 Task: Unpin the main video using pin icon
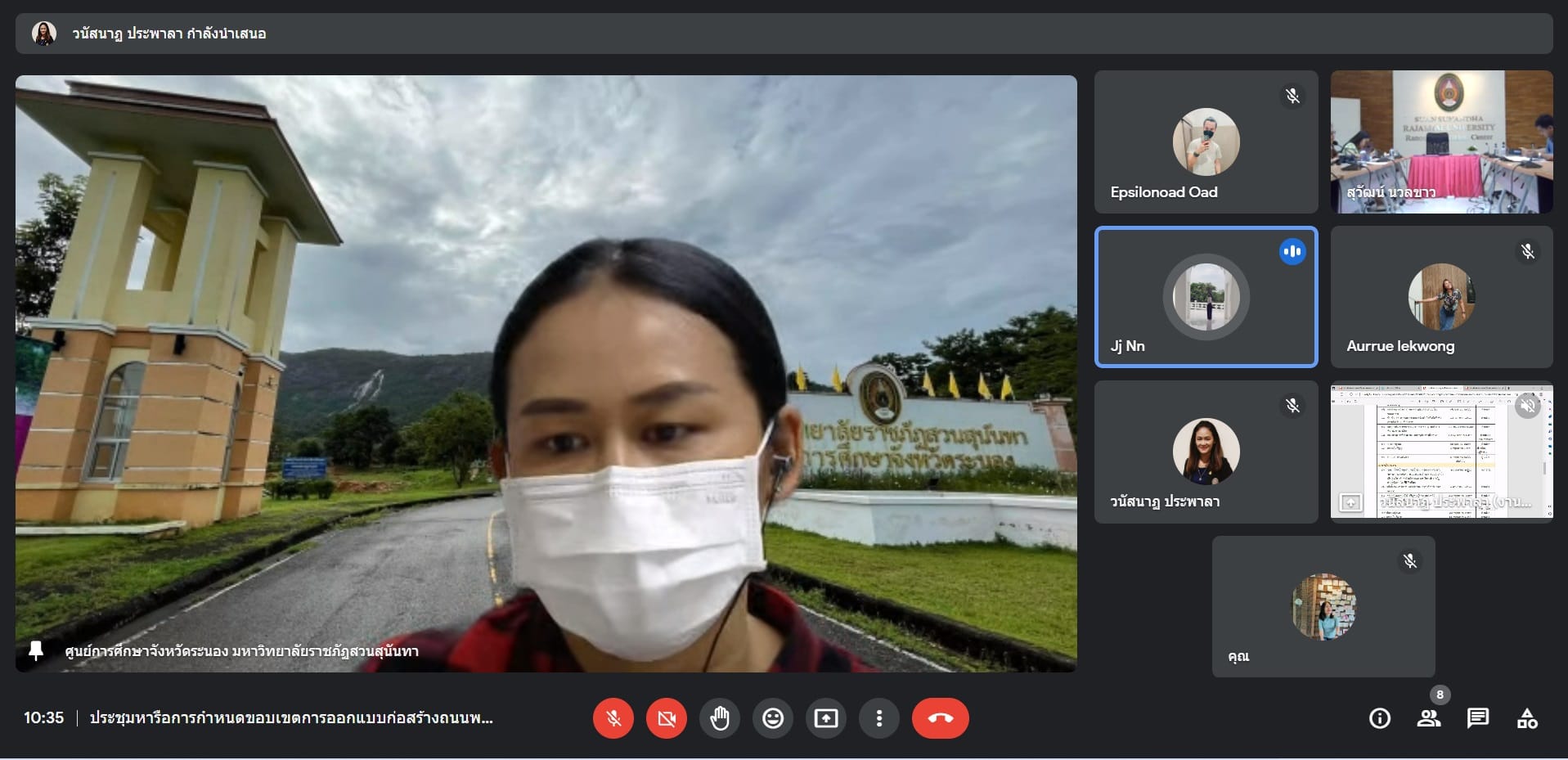36,651
